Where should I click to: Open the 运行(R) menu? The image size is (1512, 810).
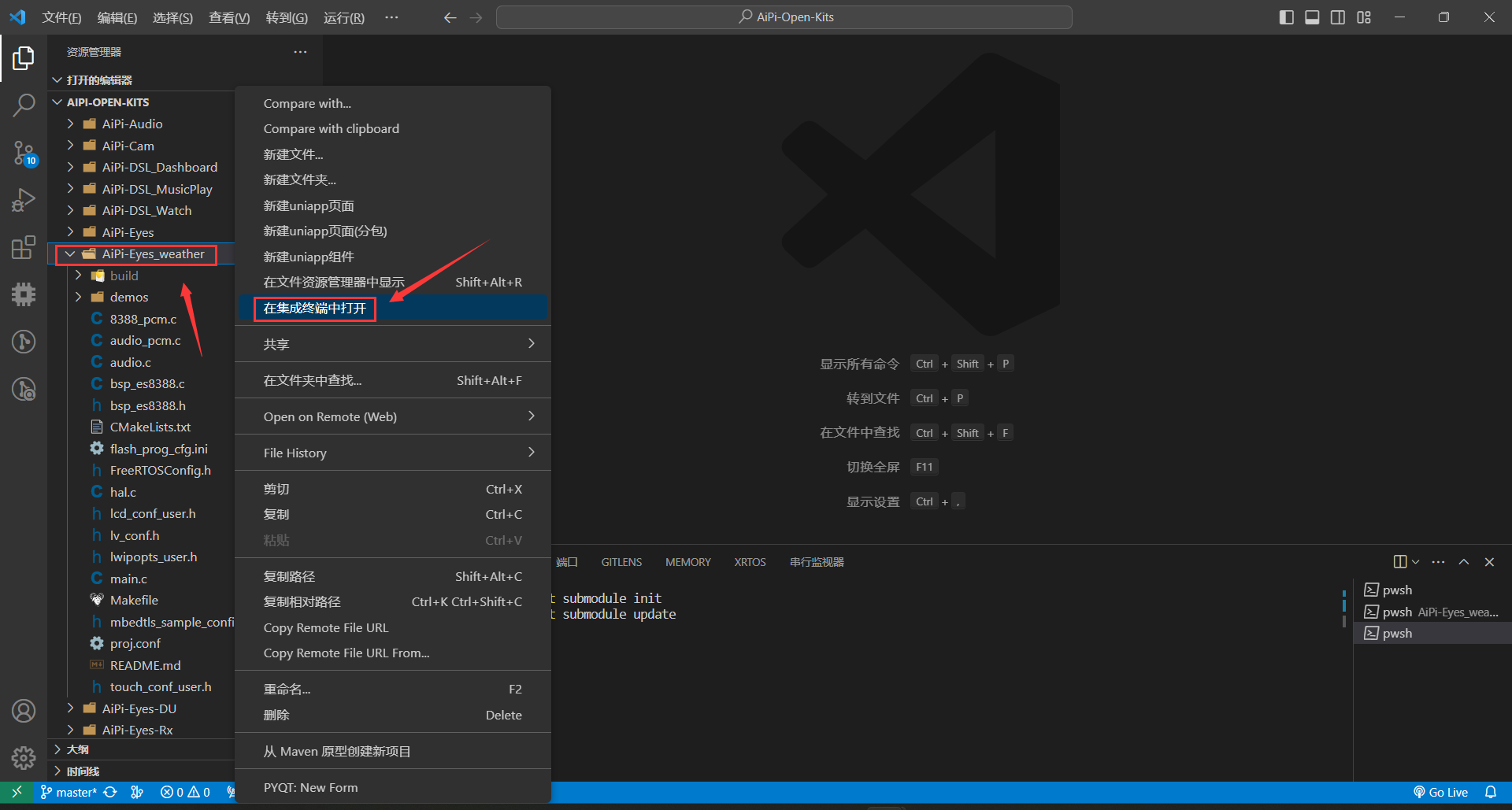(344, 17)
